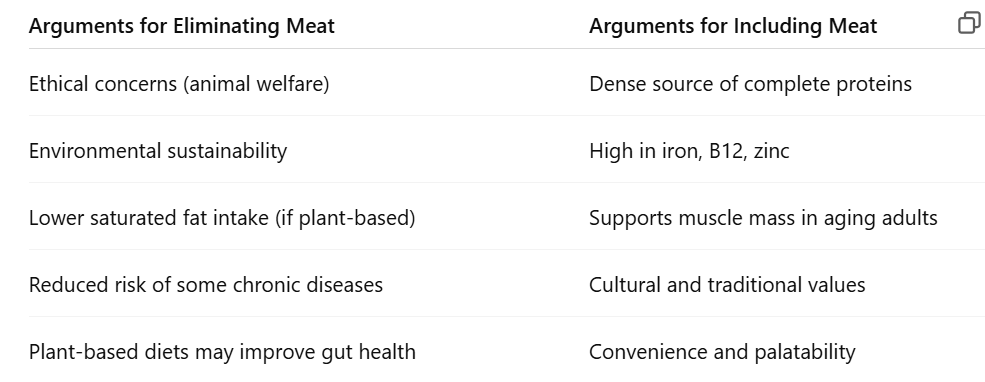Click the 'Dense source of complete proteins' cell
The width and height of the screenshot is (985, 382).
click(750, 84)
